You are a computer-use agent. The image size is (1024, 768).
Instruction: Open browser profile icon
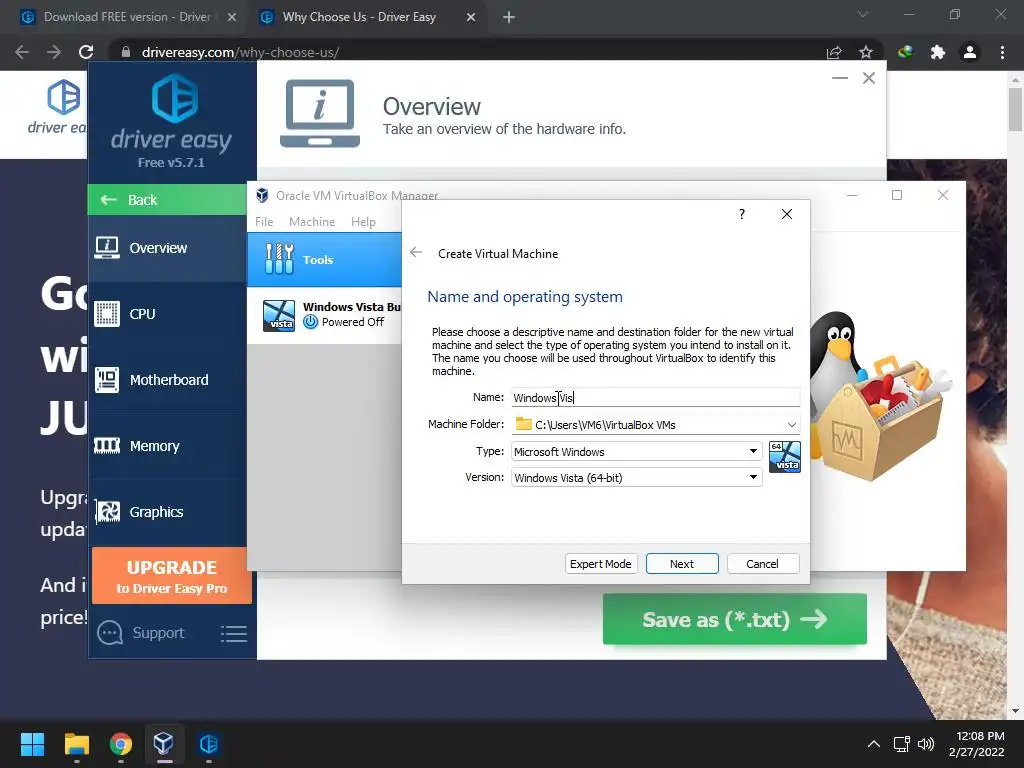(970, 52)
